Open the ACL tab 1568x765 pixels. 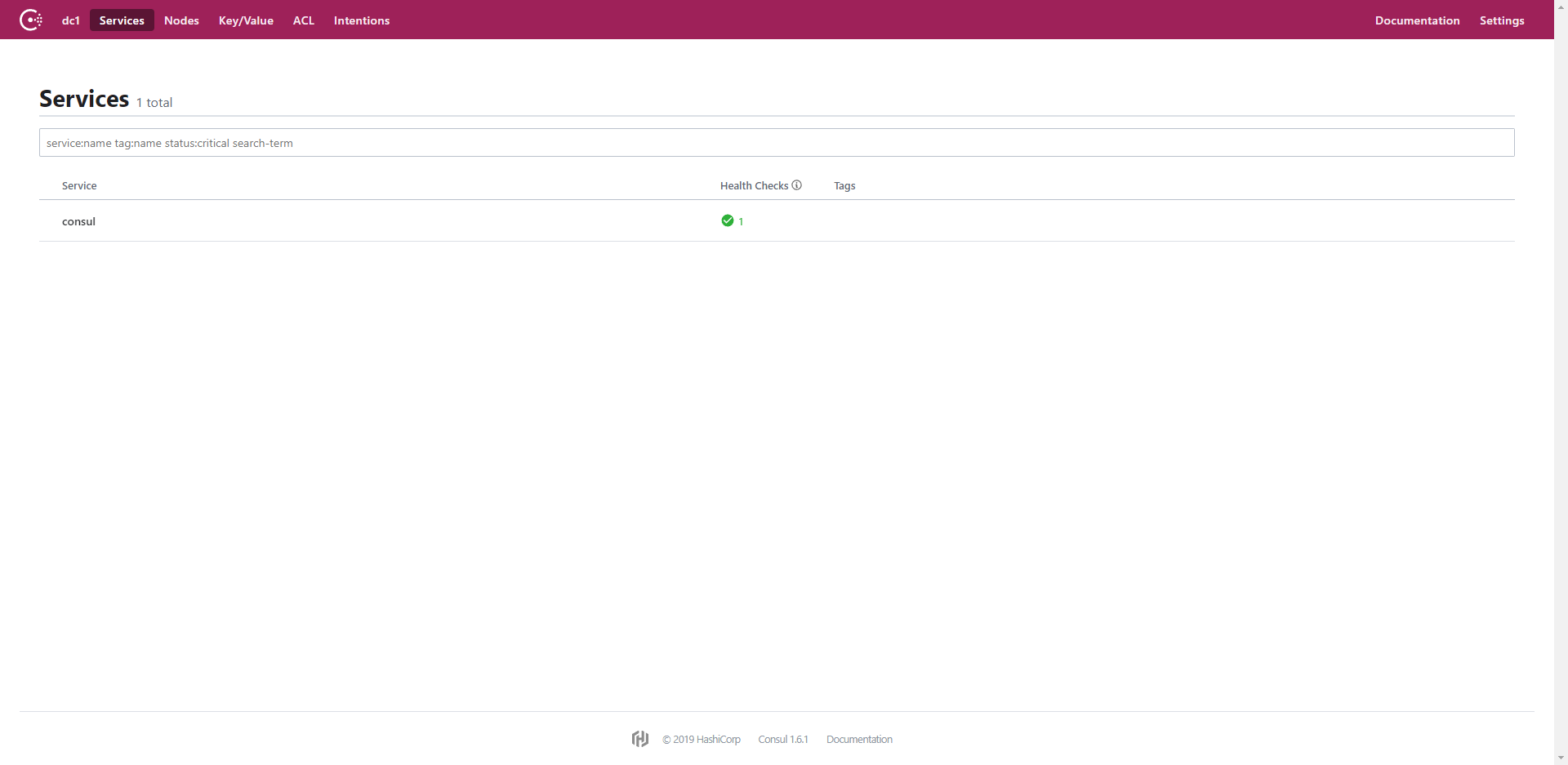click(304, 20)
